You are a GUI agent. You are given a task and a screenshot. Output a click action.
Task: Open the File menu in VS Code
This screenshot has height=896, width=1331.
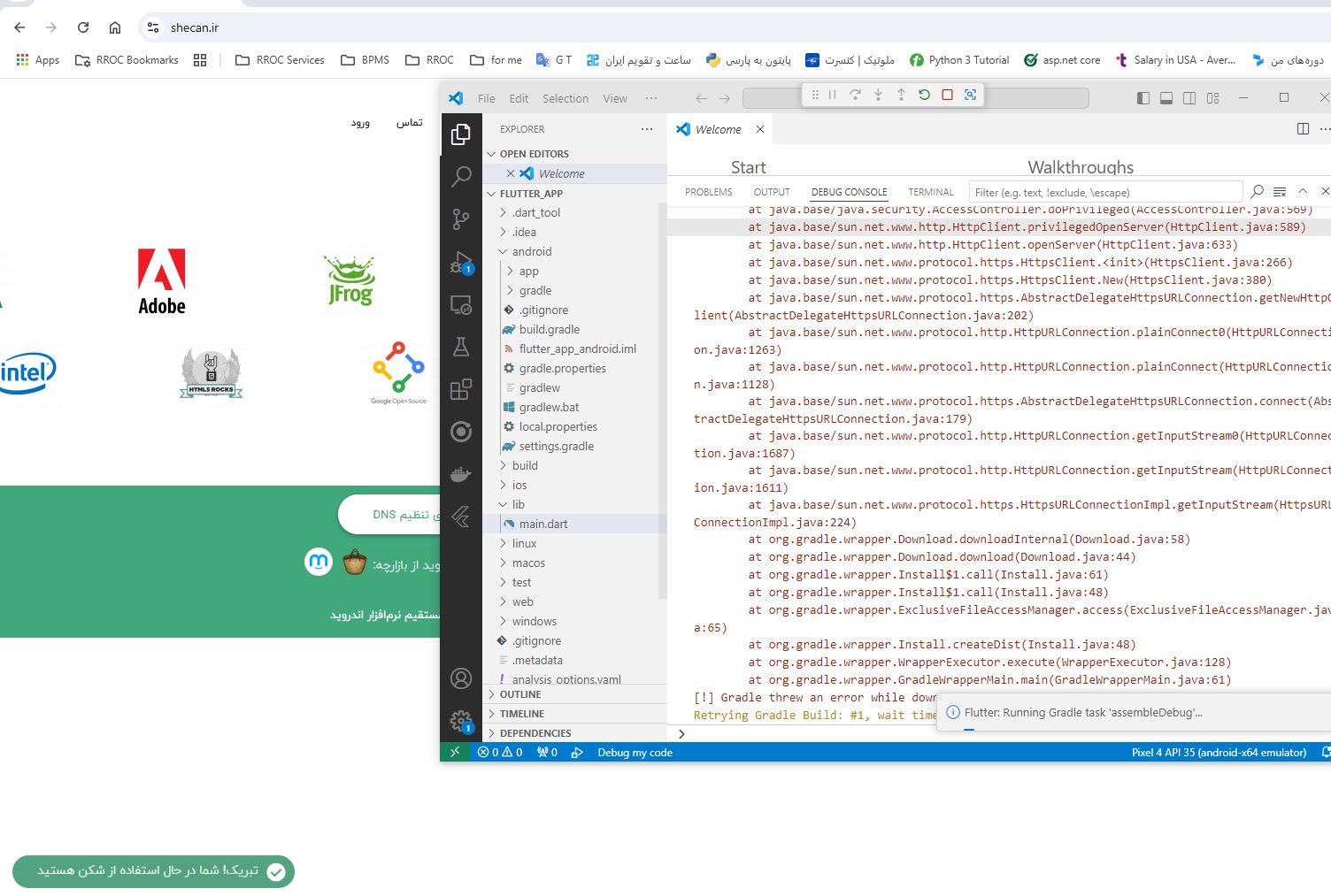click(487, 98)
